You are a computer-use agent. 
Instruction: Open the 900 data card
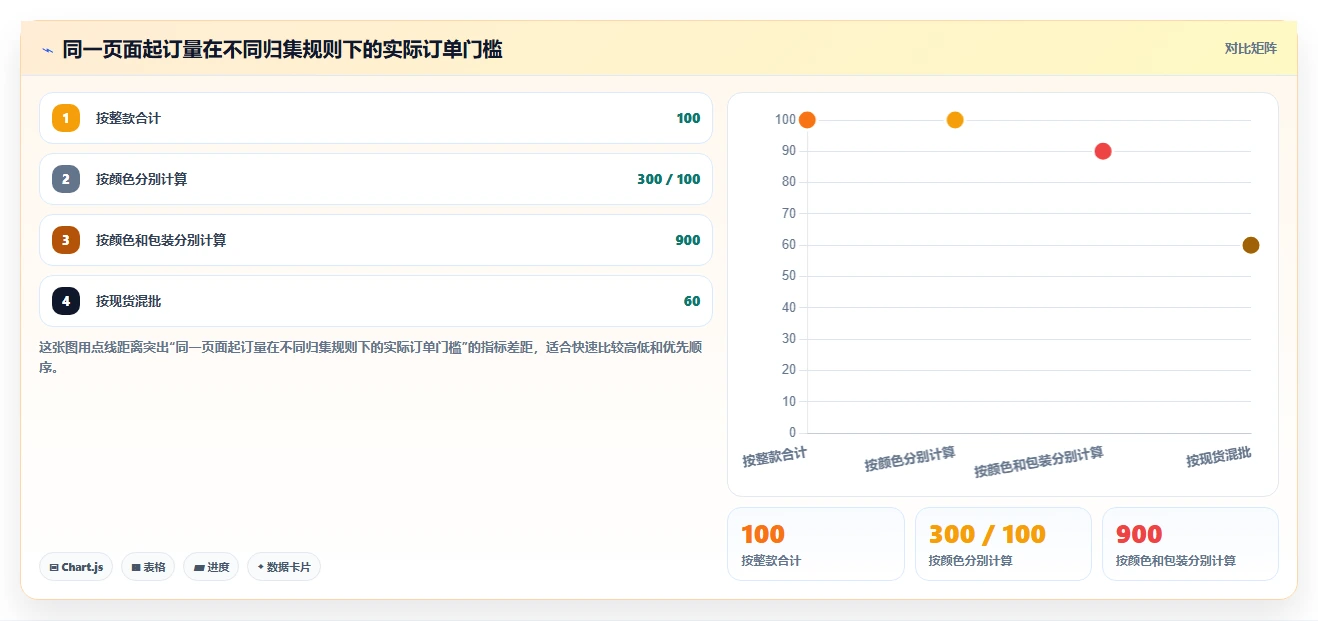tap(1190, 544)
